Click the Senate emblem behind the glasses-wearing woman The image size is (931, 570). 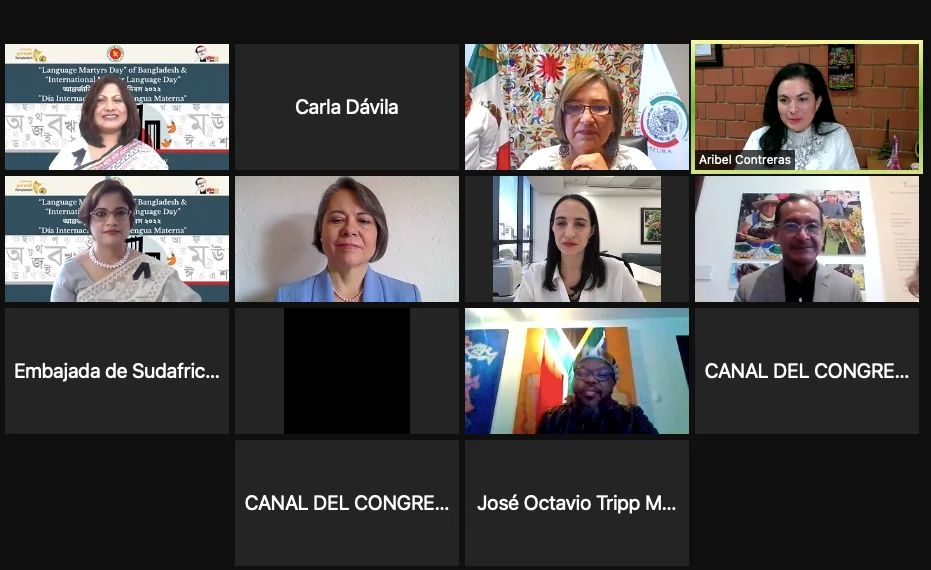pyautogui.click(x=664, y=122)
